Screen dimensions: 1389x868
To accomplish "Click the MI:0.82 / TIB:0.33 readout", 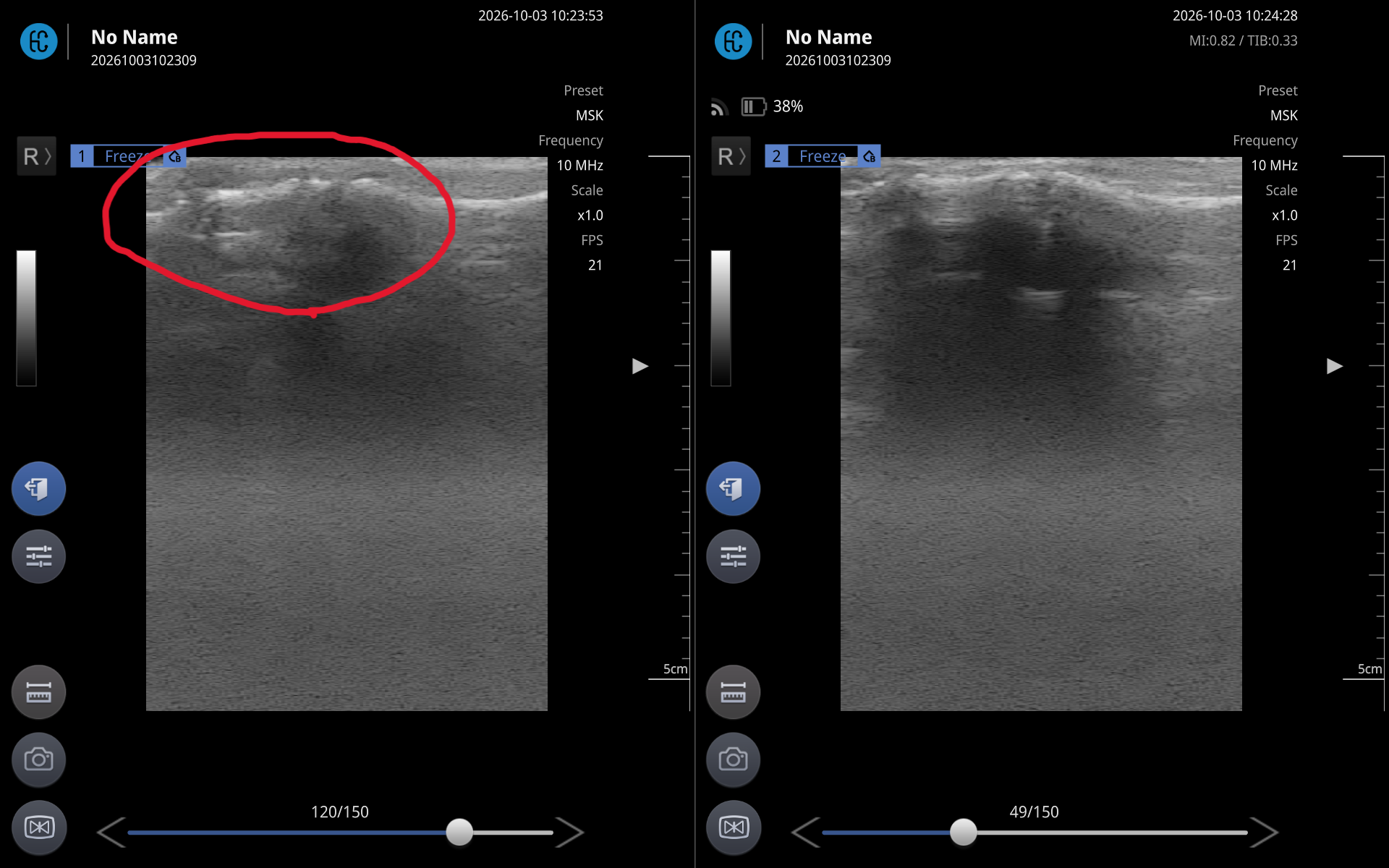I will point(1243,41).
